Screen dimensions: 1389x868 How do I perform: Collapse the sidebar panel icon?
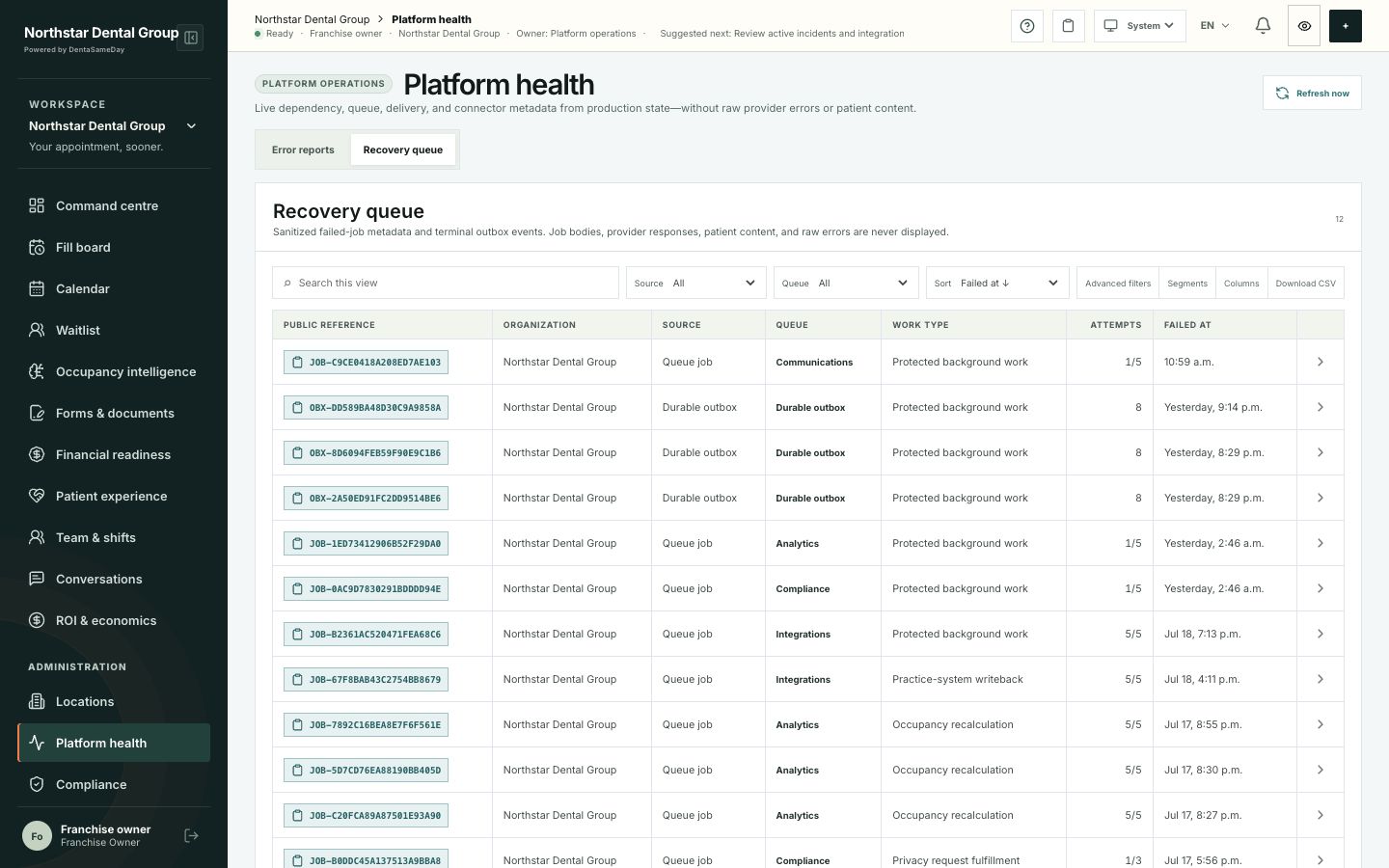pos(191,38)
